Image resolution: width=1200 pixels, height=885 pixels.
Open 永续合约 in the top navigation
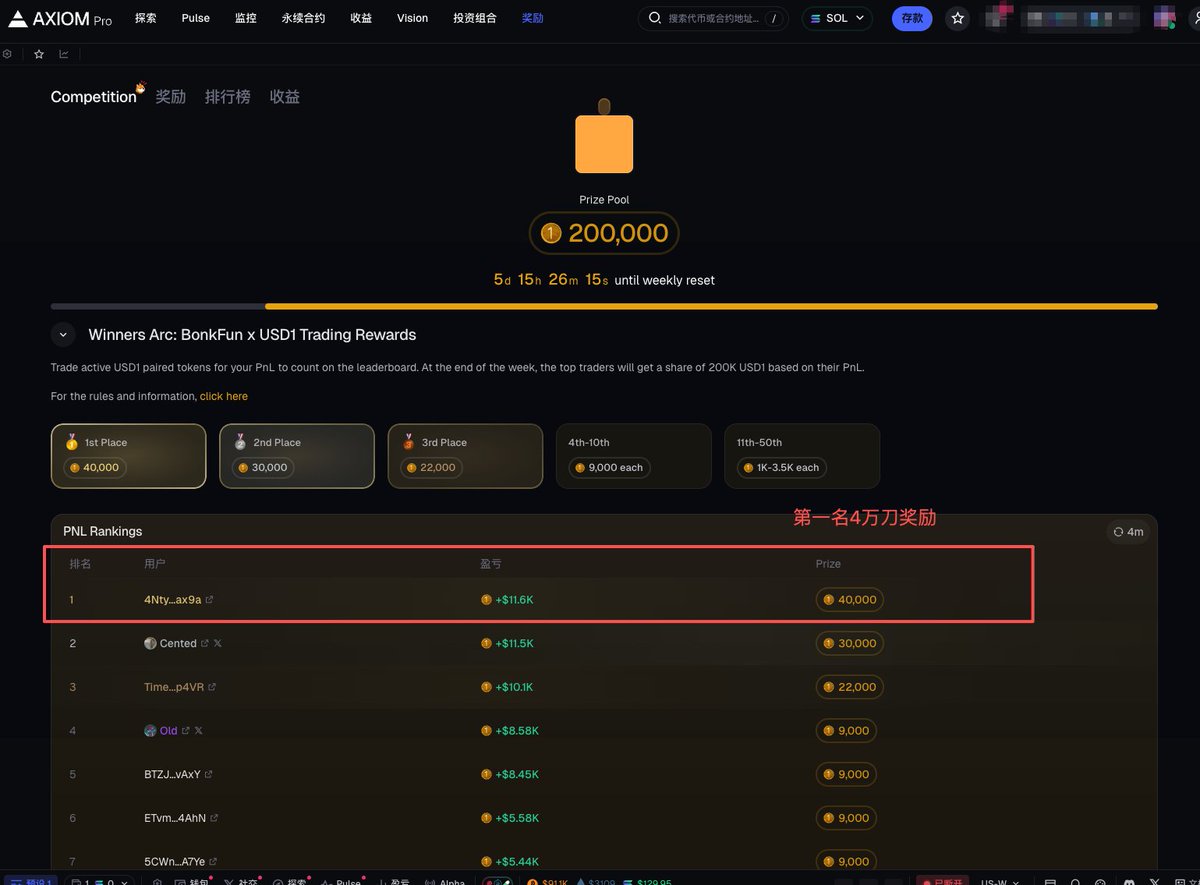pyautogui.click(x=303, y=18)
